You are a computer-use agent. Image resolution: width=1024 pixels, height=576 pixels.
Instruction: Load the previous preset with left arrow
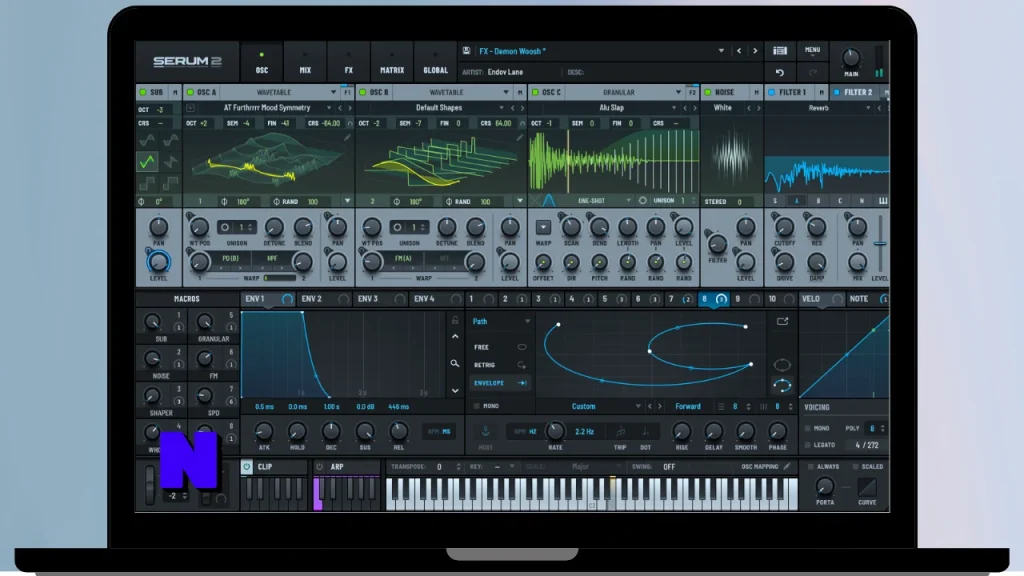pos(739,51)
